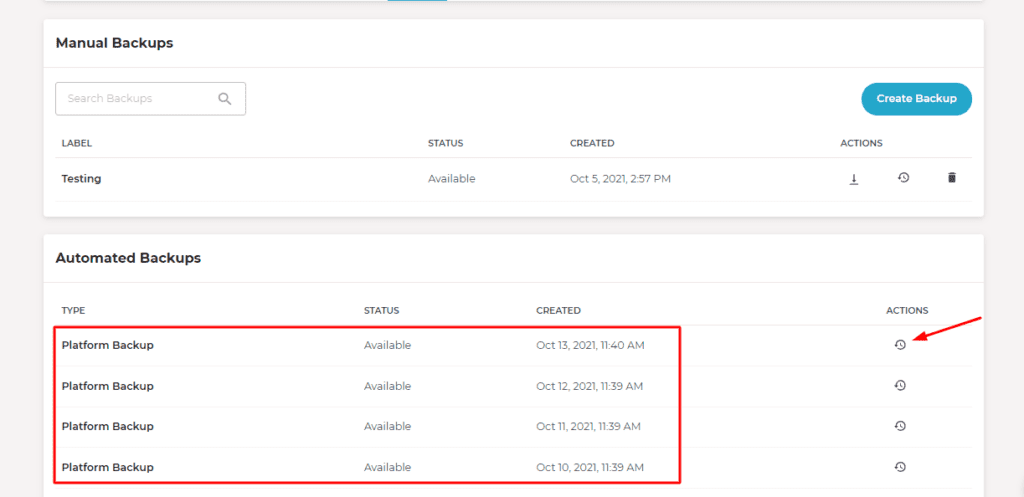This screenshot has width=1024, height=497.
Task: Select the Oct 12 Platform Backup row label
Action: point(107,386)
